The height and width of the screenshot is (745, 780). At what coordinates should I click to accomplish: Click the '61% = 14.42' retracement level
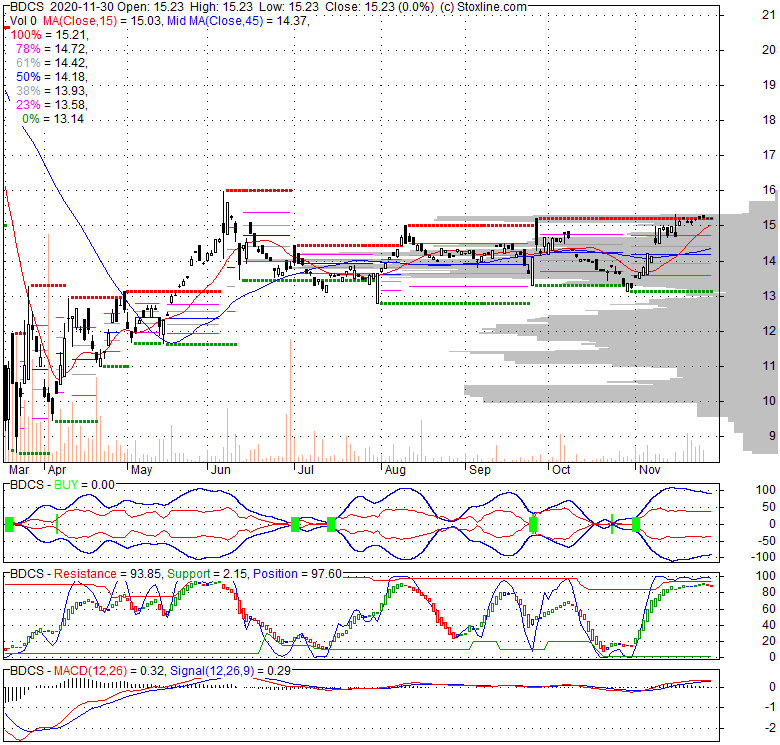click(52, 63)
